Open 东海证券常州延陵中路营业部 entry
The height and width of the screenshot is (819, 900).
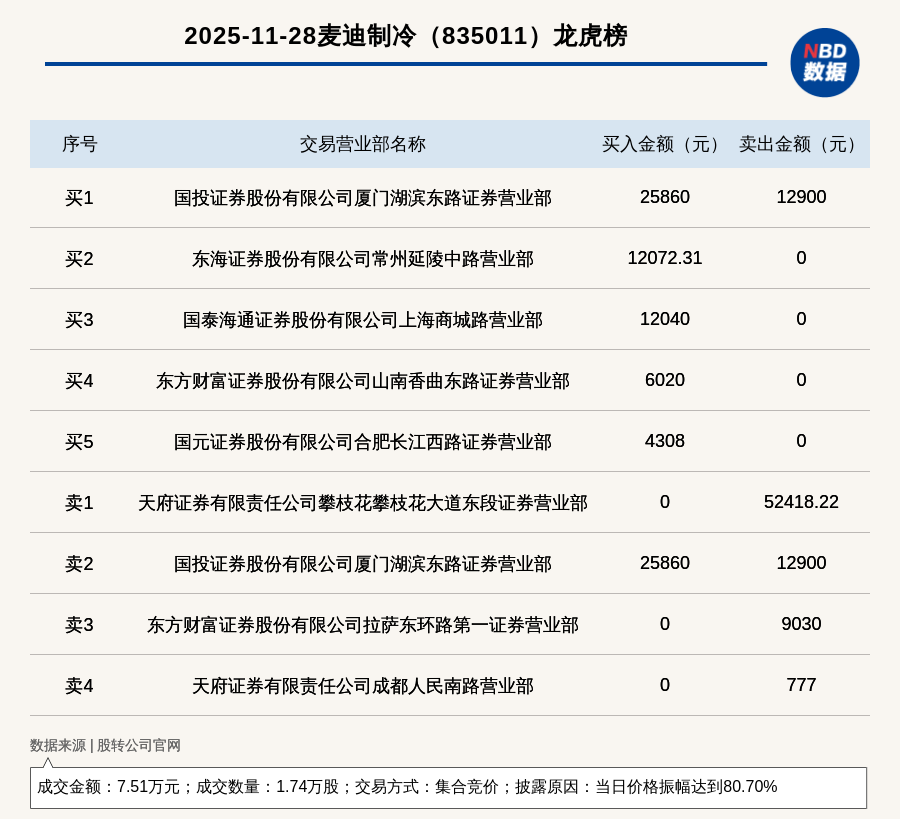pos(362,259)
